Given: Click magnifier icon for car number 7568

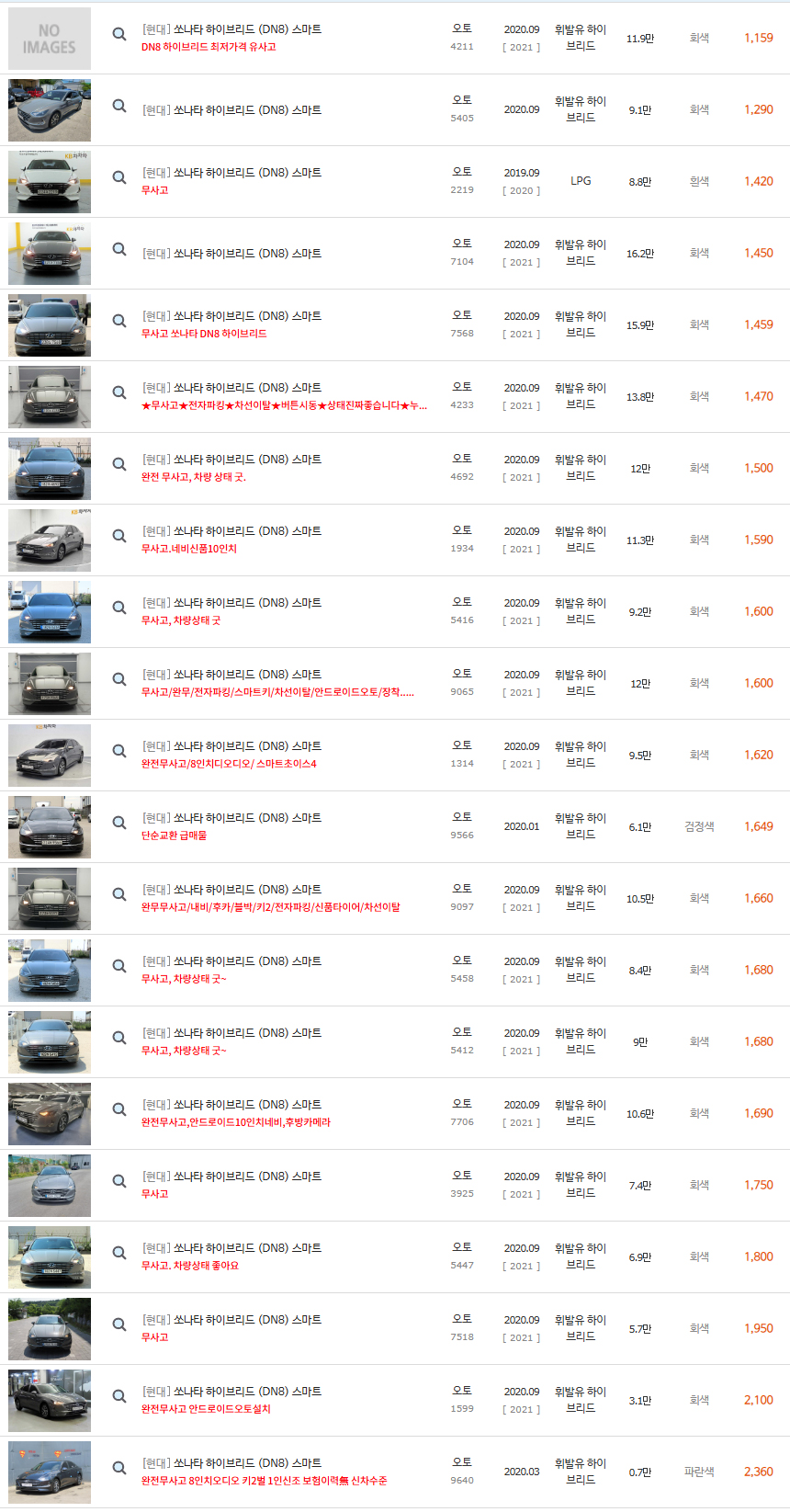Looking at the screenshot, I should 119,321.
